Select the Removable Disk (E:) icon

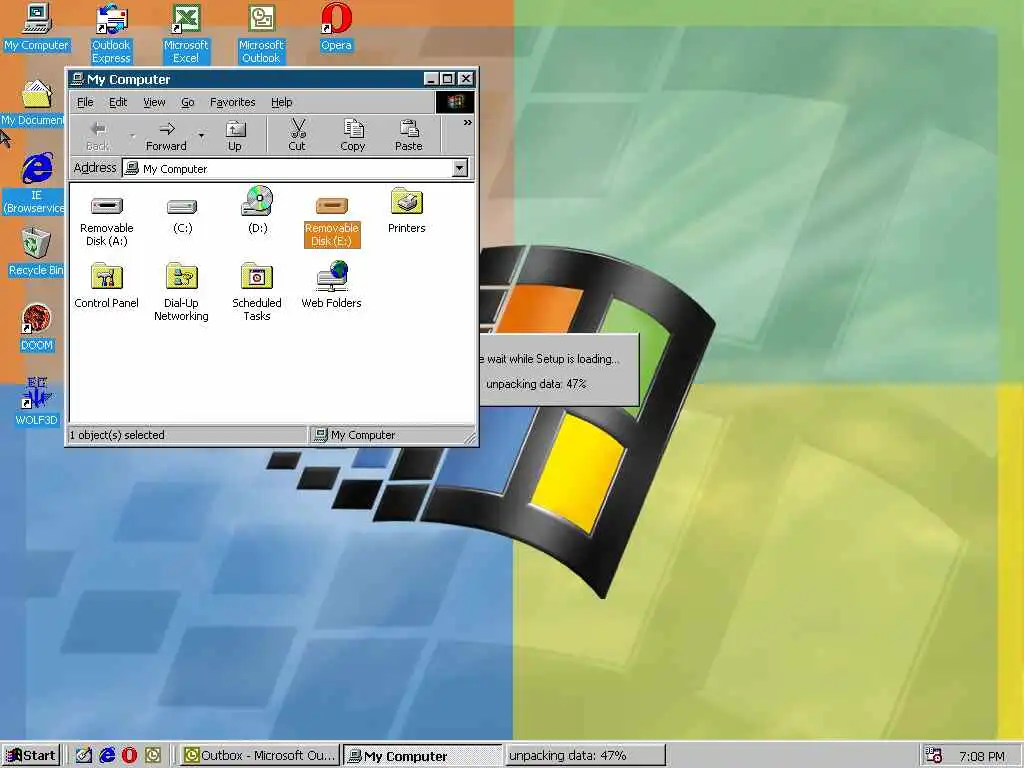(x=332, y=206)
